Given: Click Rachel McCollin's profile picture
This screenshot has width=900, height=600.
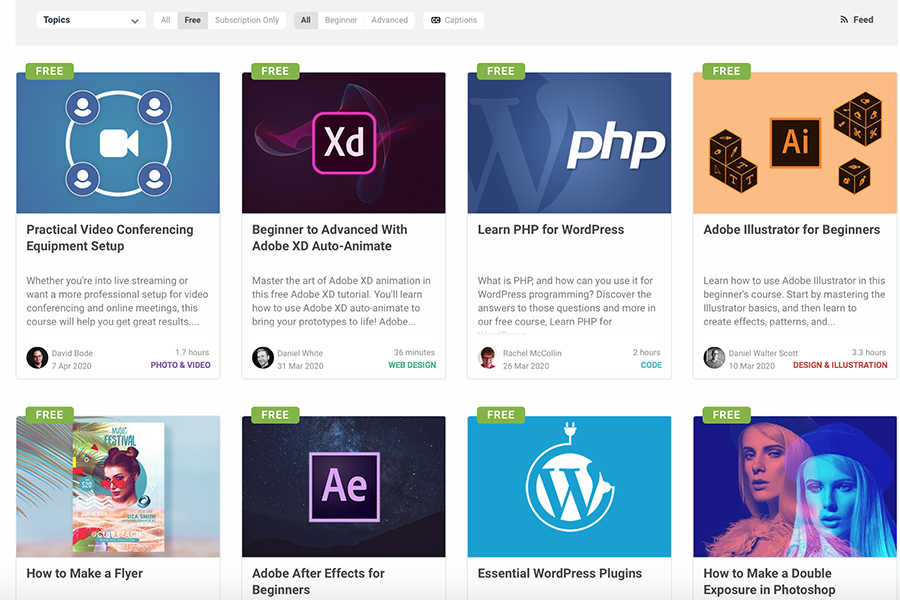Looking at the screenshot, I should click(x=488, y=358).
